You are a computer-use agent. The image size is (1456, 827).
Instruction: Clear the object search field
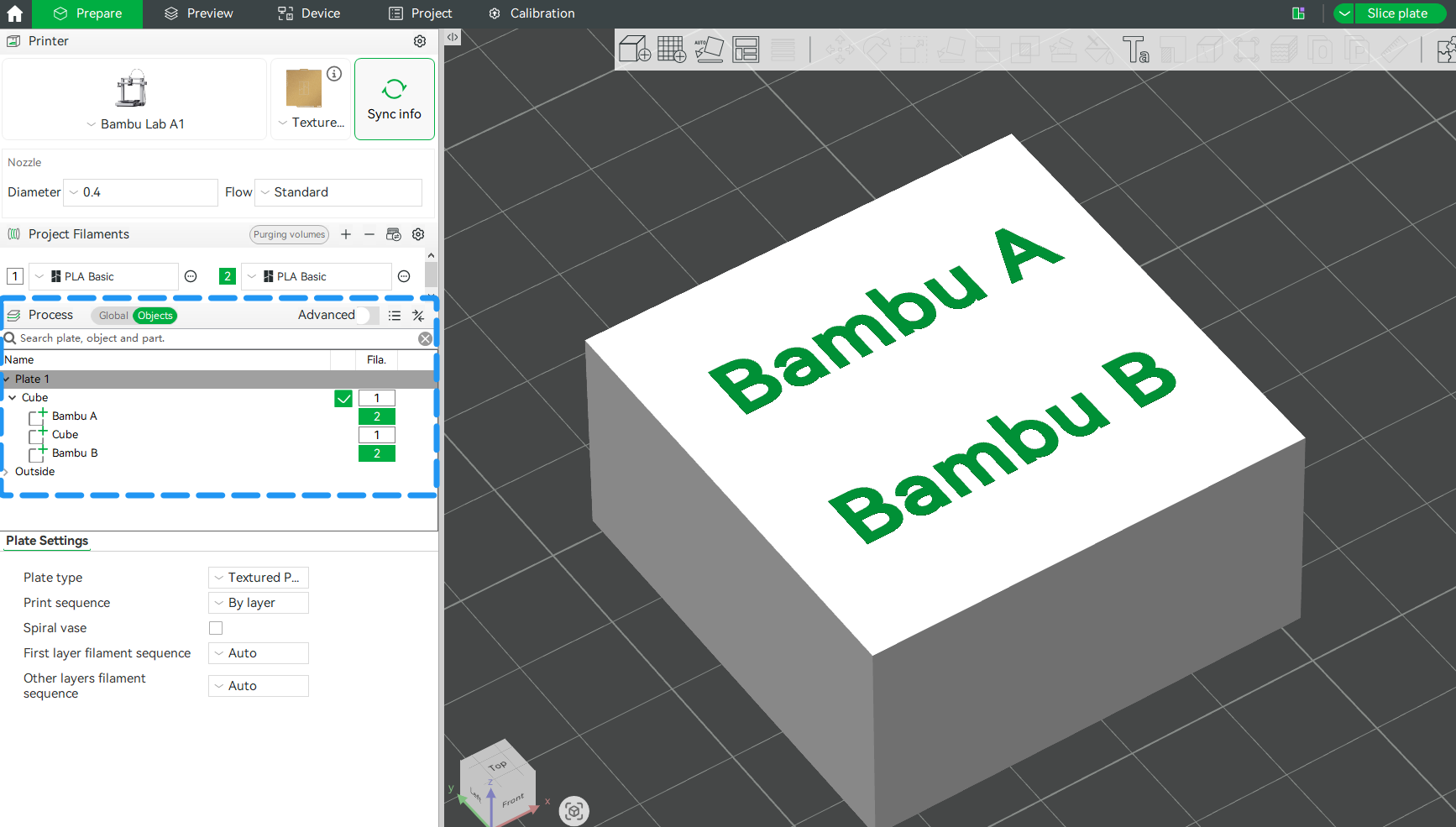pos(426,338)
